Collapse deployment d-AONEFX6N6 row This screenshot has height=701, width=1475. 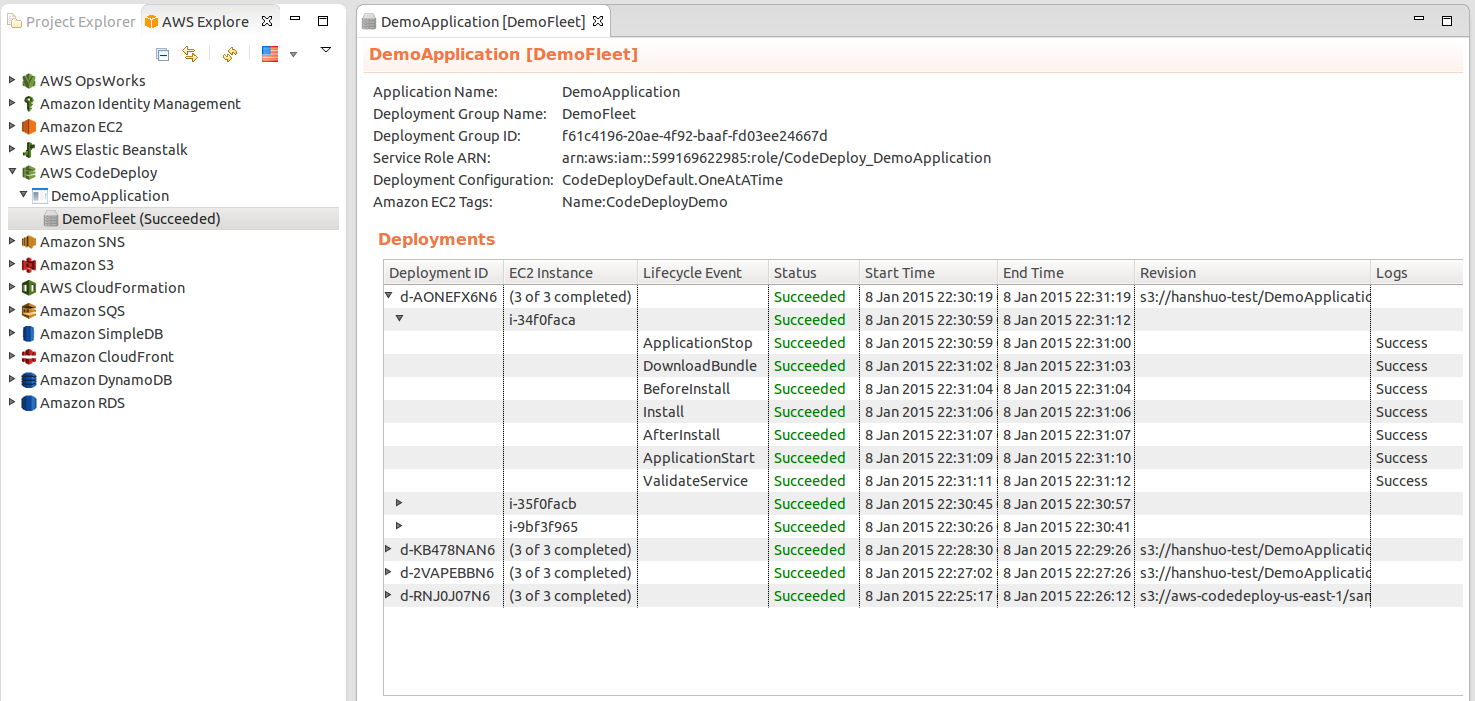(x=389, y=296)
